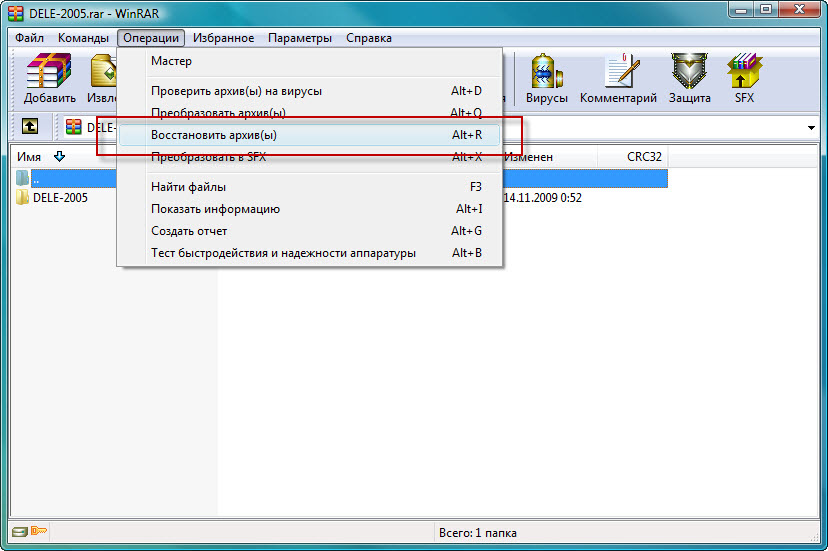Open the Команды menu

(83, 38)
